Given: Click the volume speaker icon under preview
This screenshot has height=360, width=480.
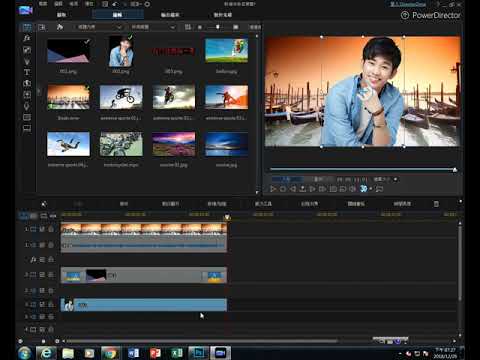Looking at the screenshot, I should [x=352, y=189].
